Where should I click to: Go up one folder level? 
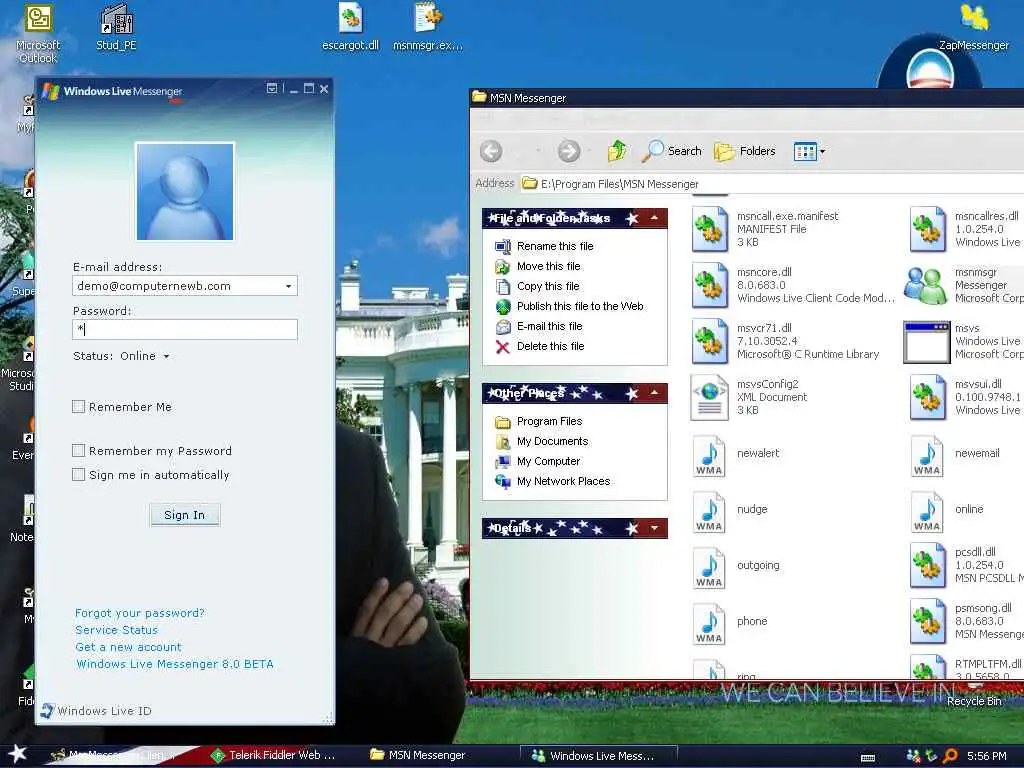(x=616, y=151)
